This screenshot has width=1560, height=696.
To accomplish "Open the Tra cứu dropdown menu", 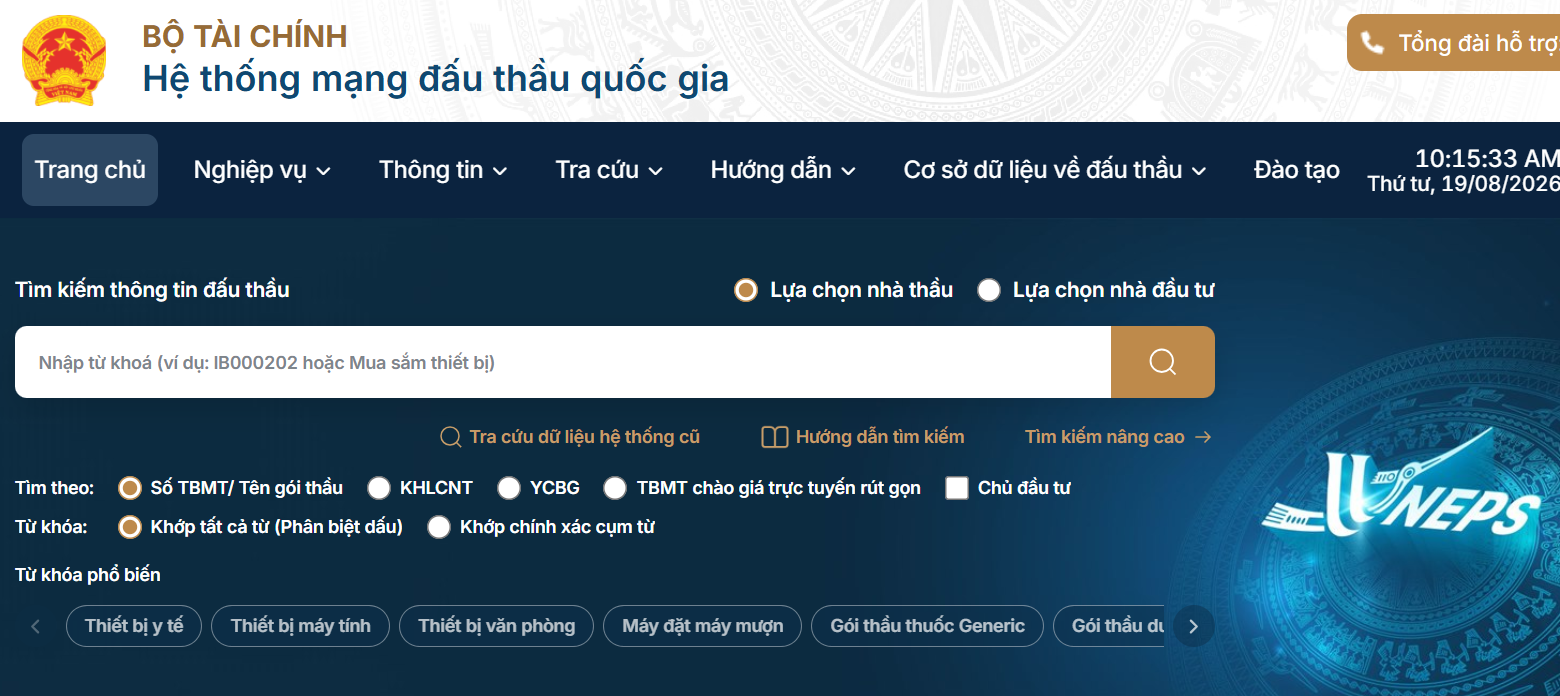I will coord(609,170).
